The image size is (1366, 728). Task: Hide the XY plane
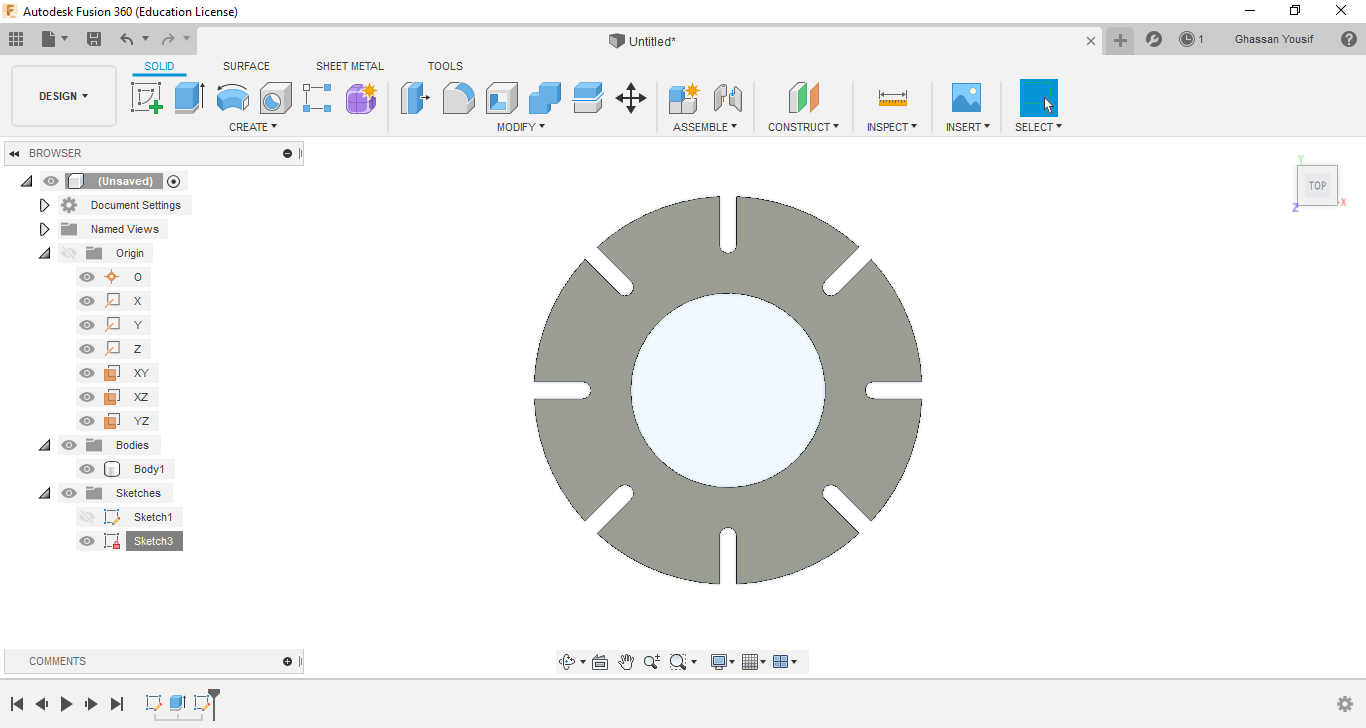[x=87, y=373]
